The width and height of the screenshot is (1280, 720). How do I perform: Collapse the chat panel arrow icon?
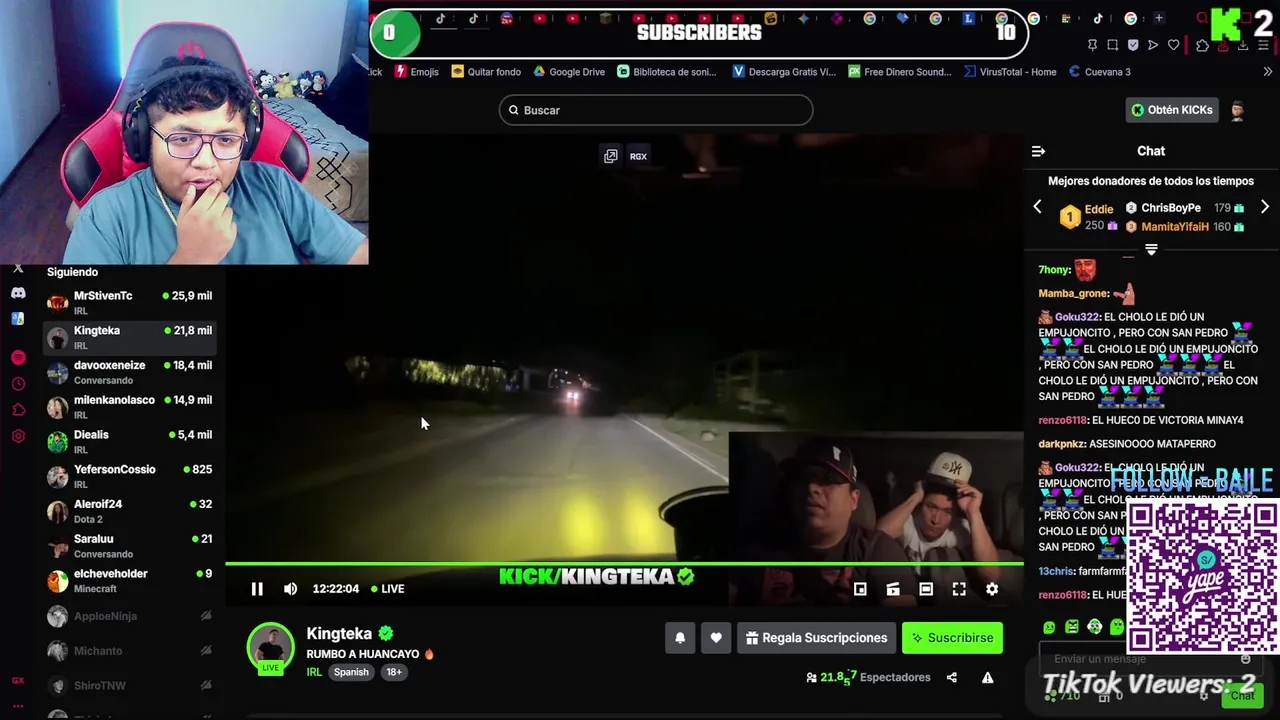(1038, 152)
